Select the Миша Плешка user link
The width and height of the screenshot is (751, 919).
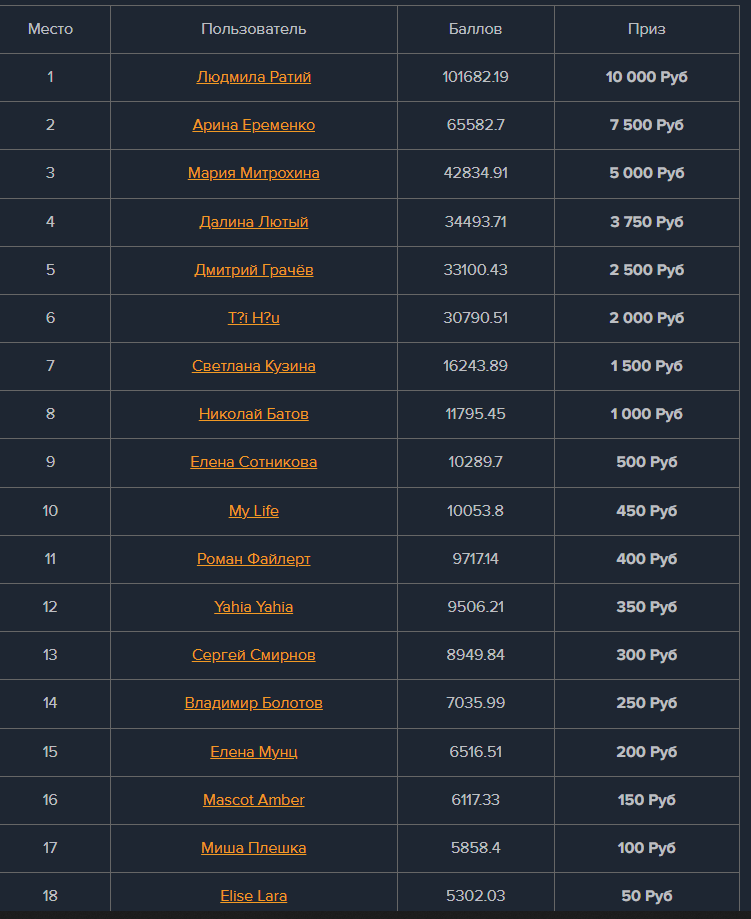pyautogui.click(x=254, y=848)
